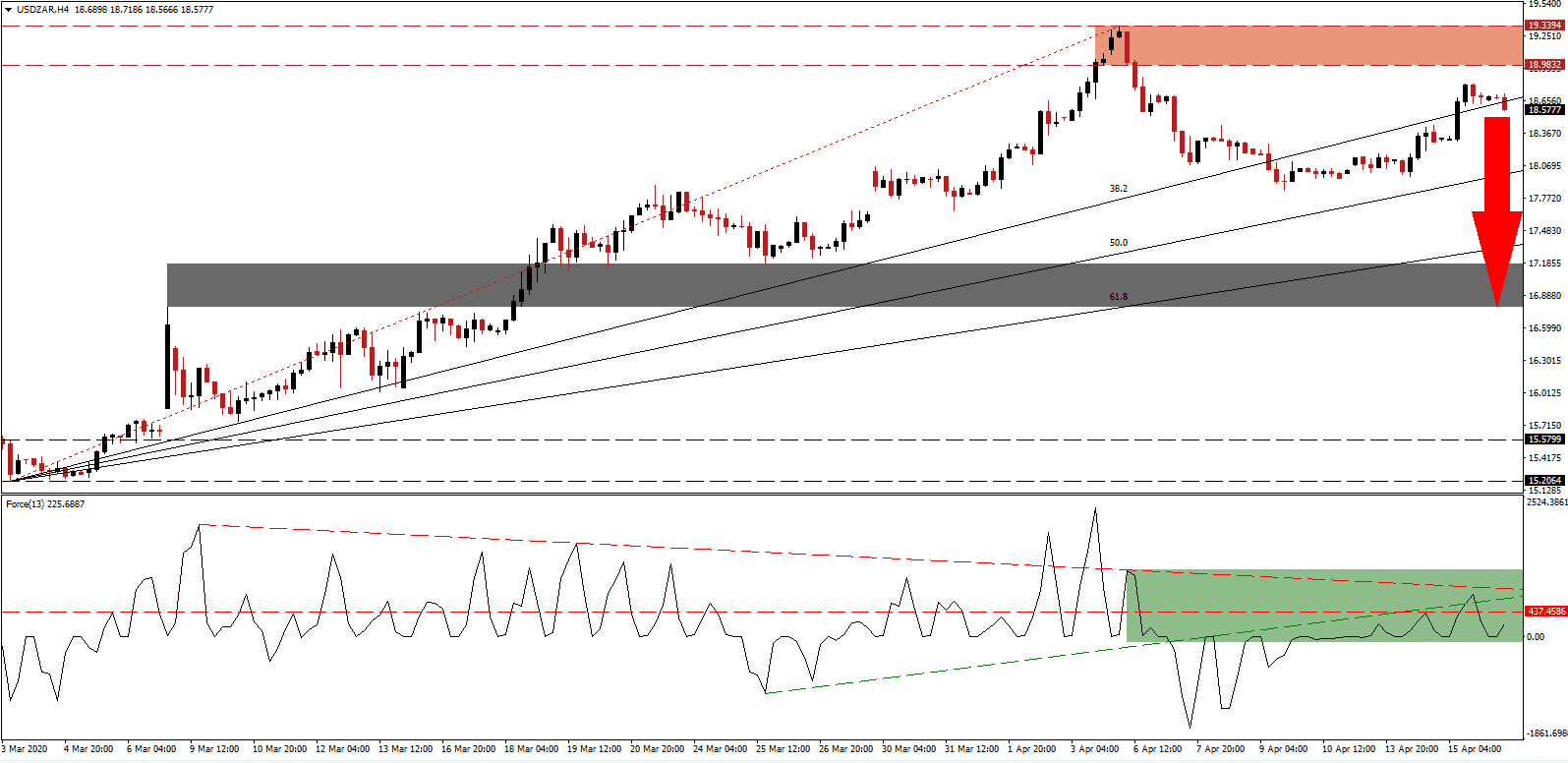Select the 38.2 Fibonacci fan label
Viewport: 1568px width, 763px height.
coord(1119,189)
